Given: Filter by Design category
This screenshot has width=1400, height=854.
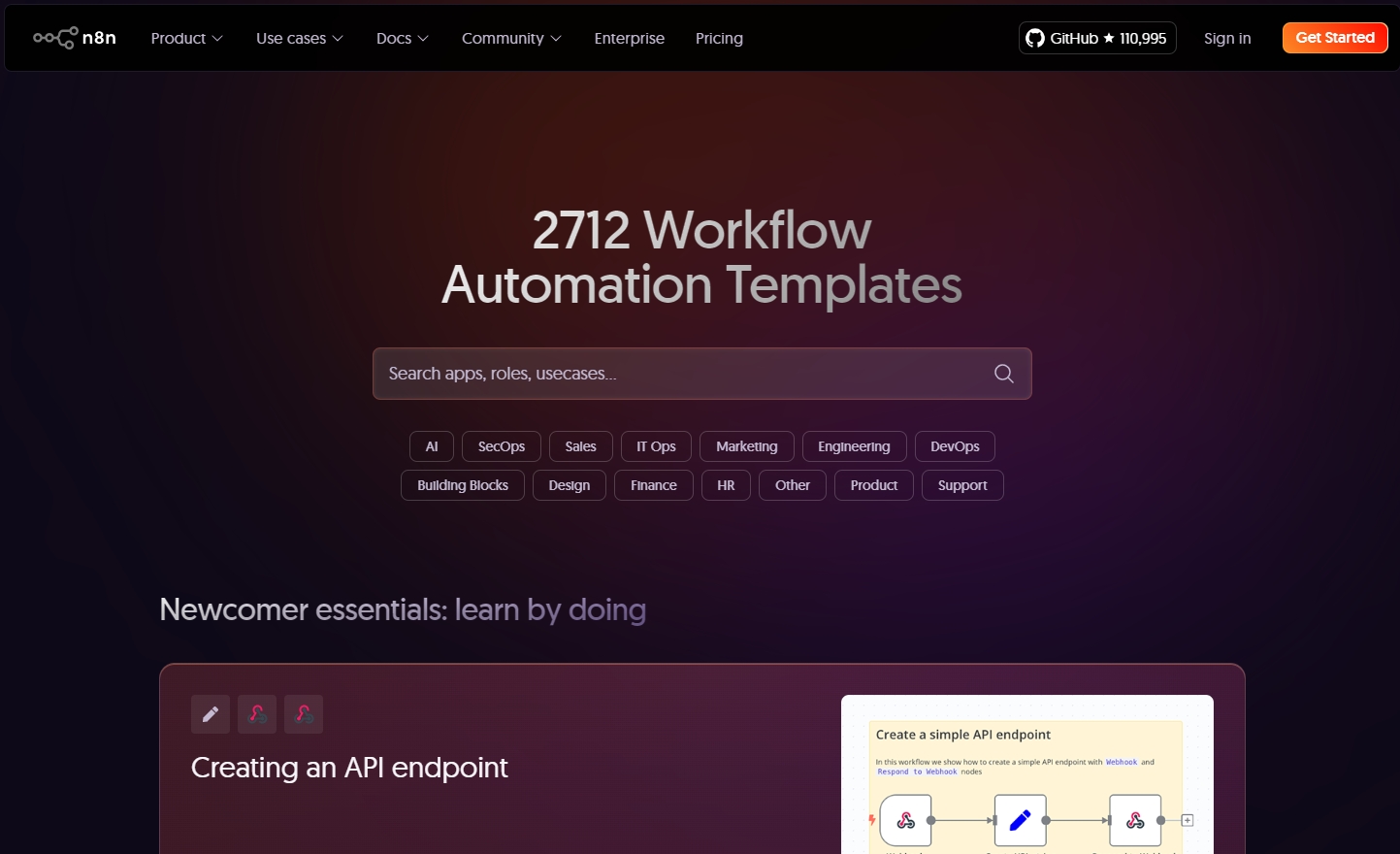Looking at the screenshot, I should tap(570, 485).
